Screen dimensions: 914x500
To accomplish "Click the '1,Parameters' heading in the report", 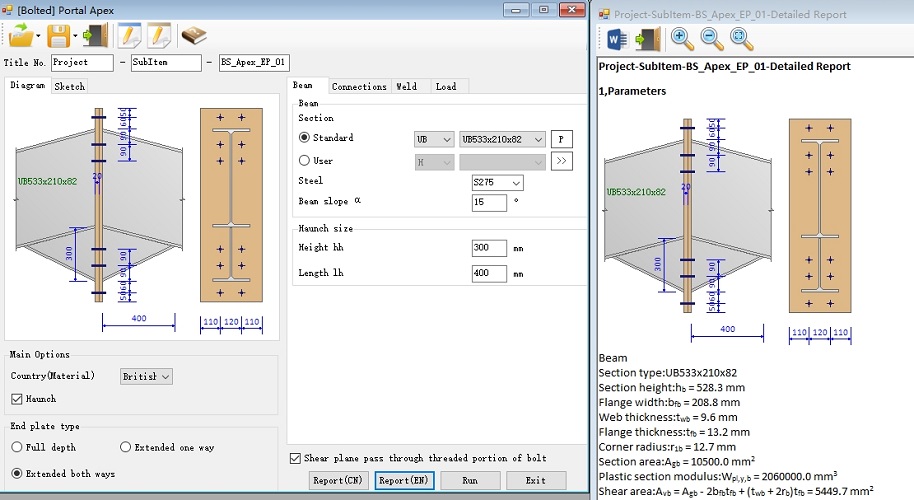I will tap(632, 91).
